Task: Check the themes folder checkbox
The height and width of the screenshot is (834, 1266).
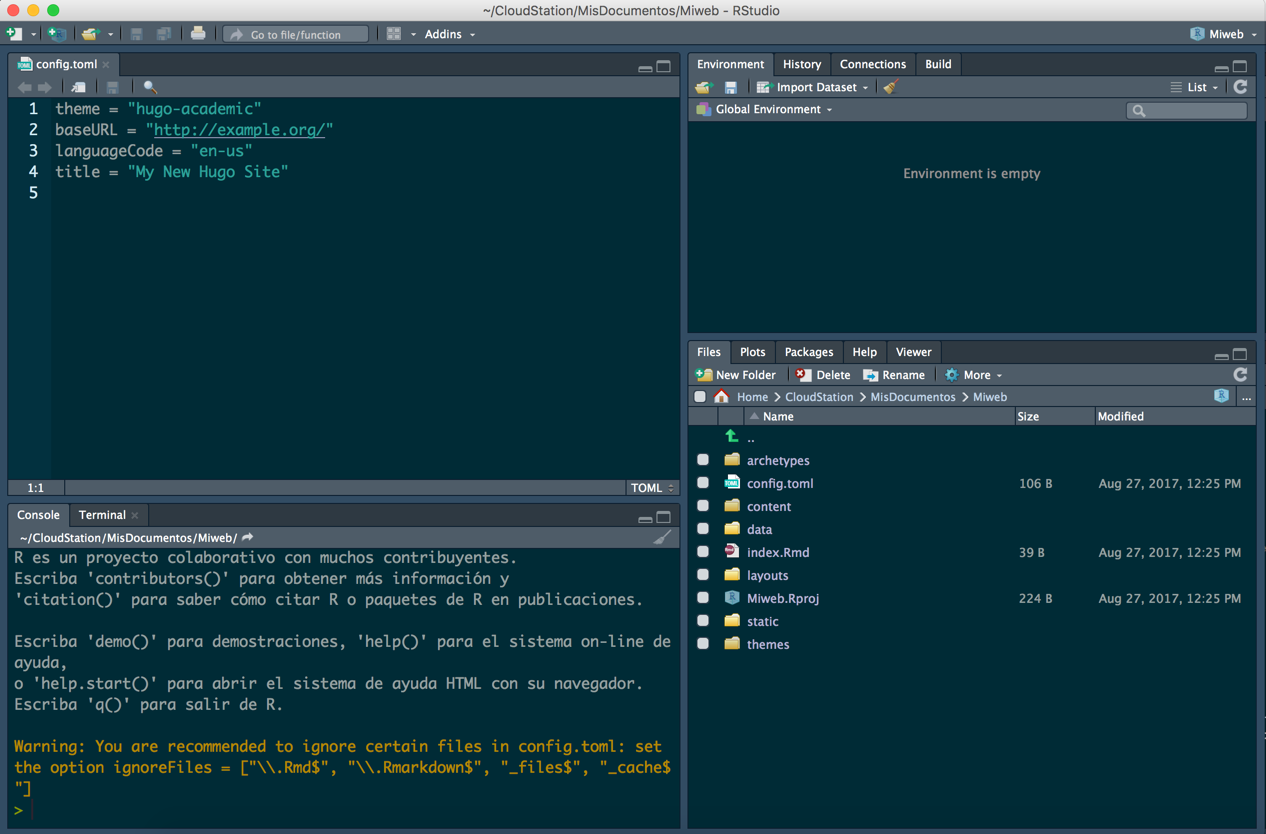Action: 703,644
